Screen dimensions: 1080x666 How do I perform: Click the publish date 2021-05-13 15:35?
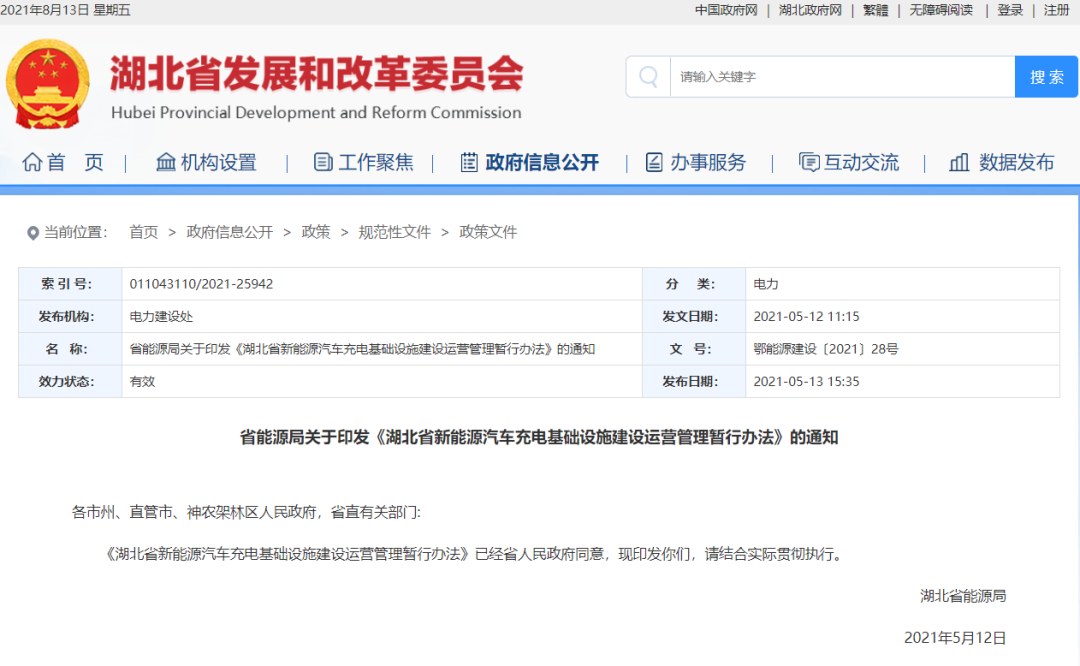(807, 382)
